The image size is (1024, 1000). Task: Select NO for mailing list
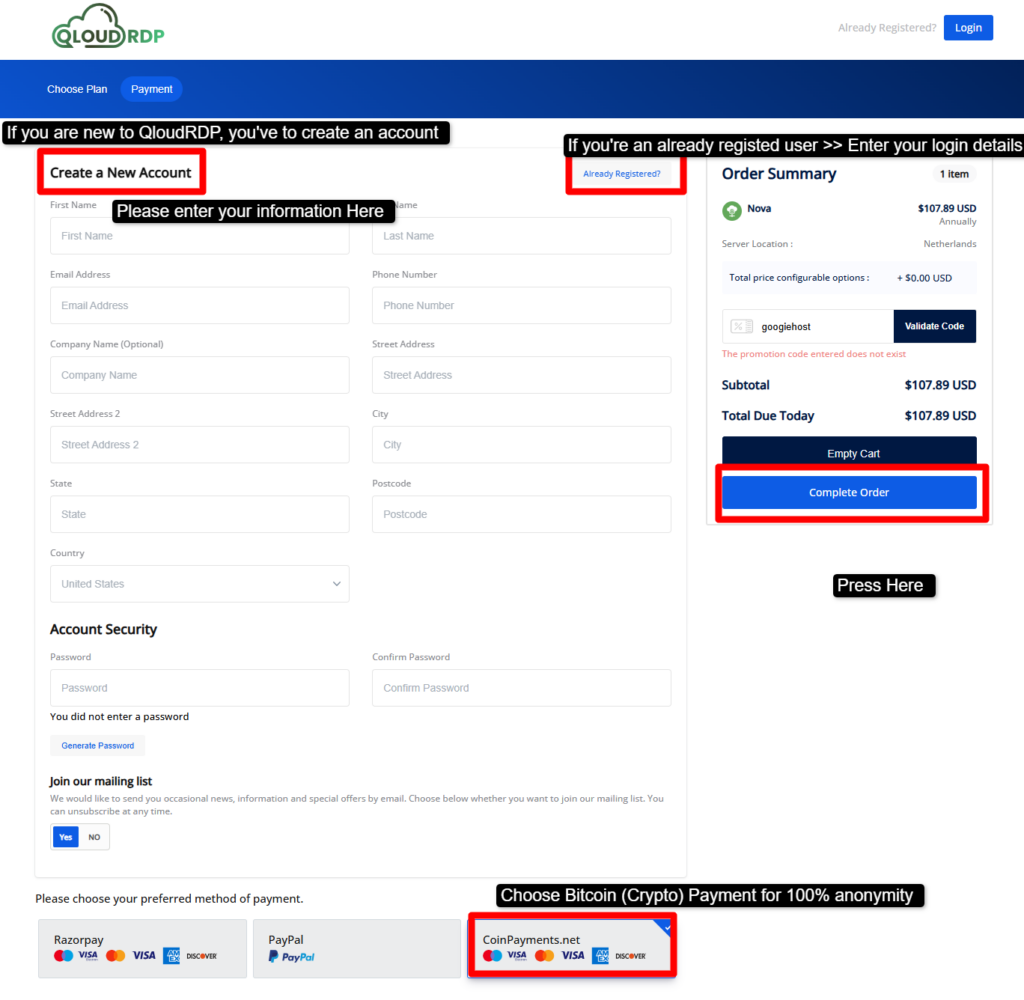tap(95, 837)
